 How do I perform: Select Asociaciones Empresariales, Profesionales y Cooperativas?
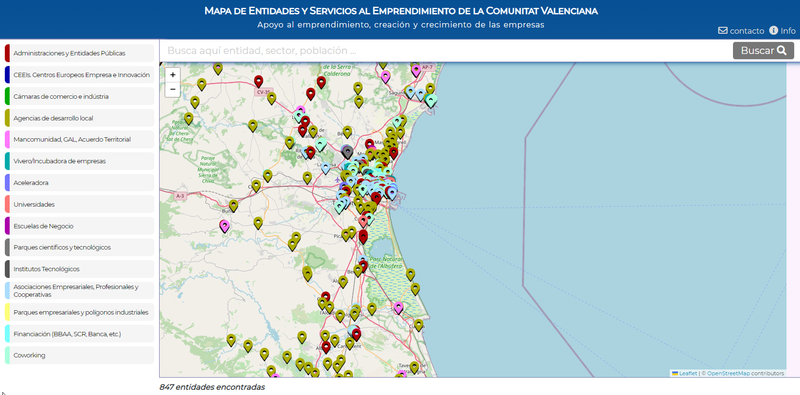pos(79,290)
